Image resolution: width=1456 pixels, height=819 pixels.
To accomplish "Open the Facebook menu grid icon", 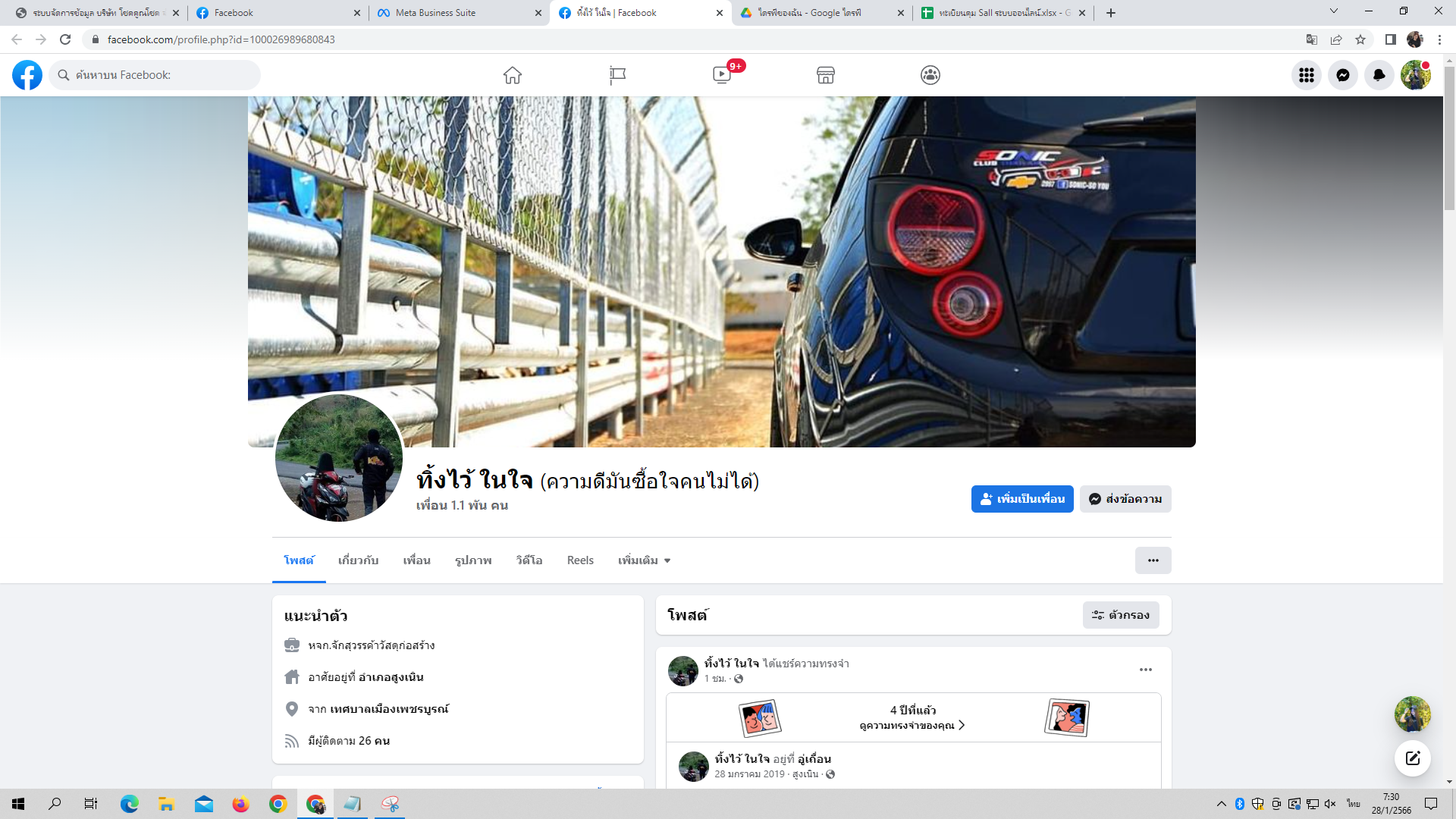I will coord(1306,75).
